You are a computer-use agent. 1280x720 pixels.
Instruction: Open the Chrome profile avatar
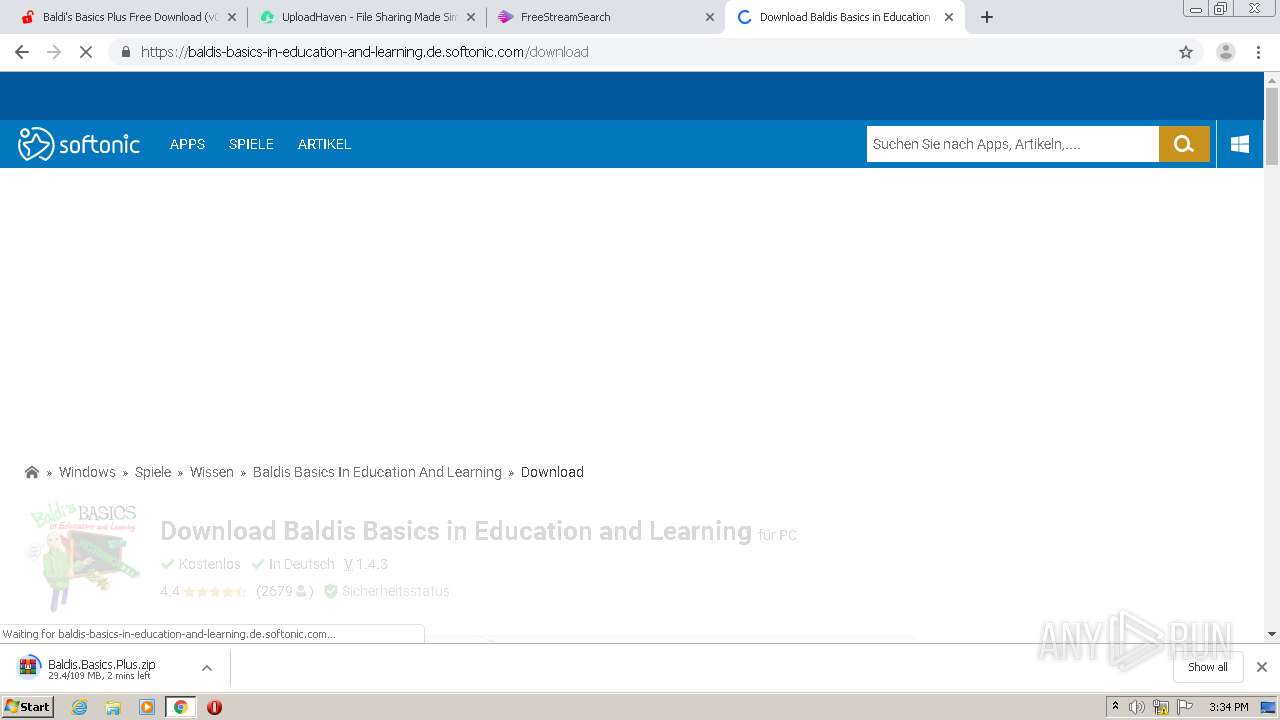(1225, 52)
